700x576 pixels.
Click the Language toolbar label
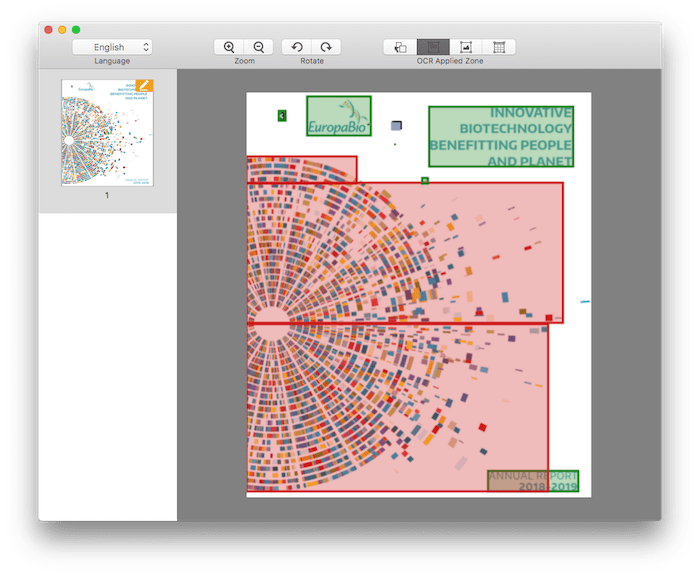point(112,61)
